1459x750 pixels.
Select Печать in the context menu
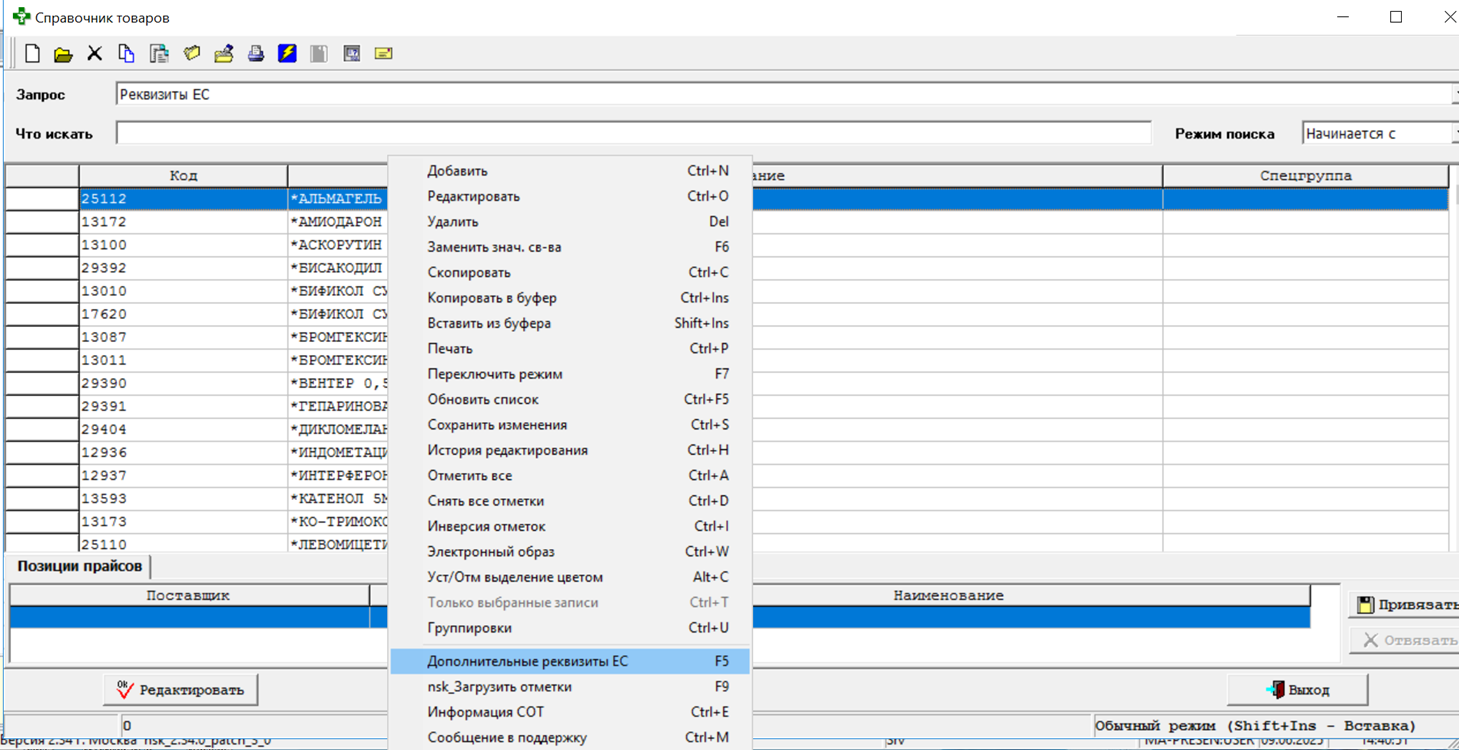pyautogui.click(x=569, y=349)
